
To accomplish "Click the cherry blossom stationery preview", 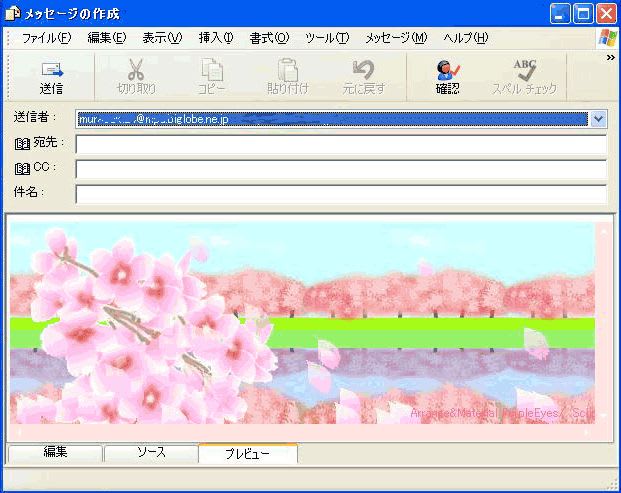I will [300, 320].
